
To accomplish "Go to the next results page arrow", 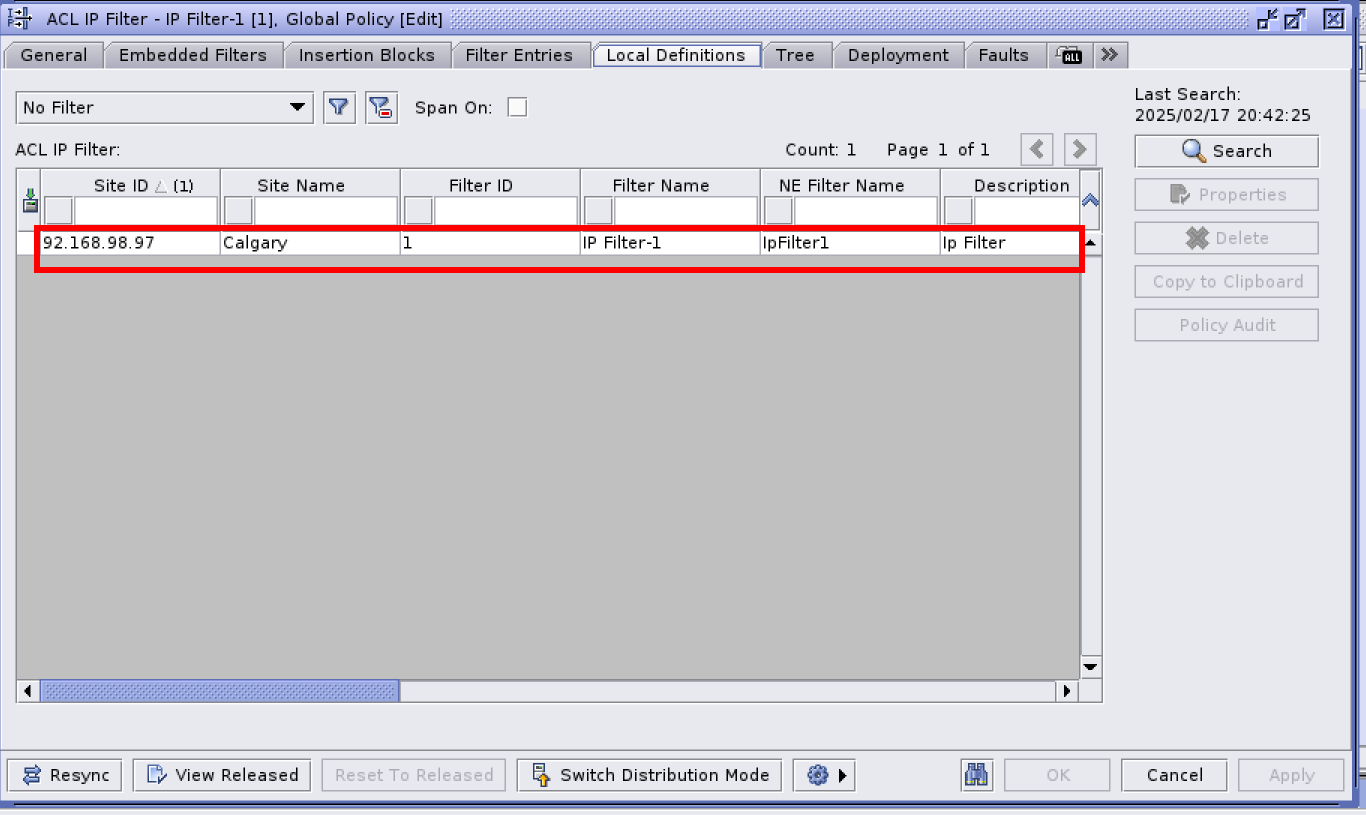I will (1079, 150).
